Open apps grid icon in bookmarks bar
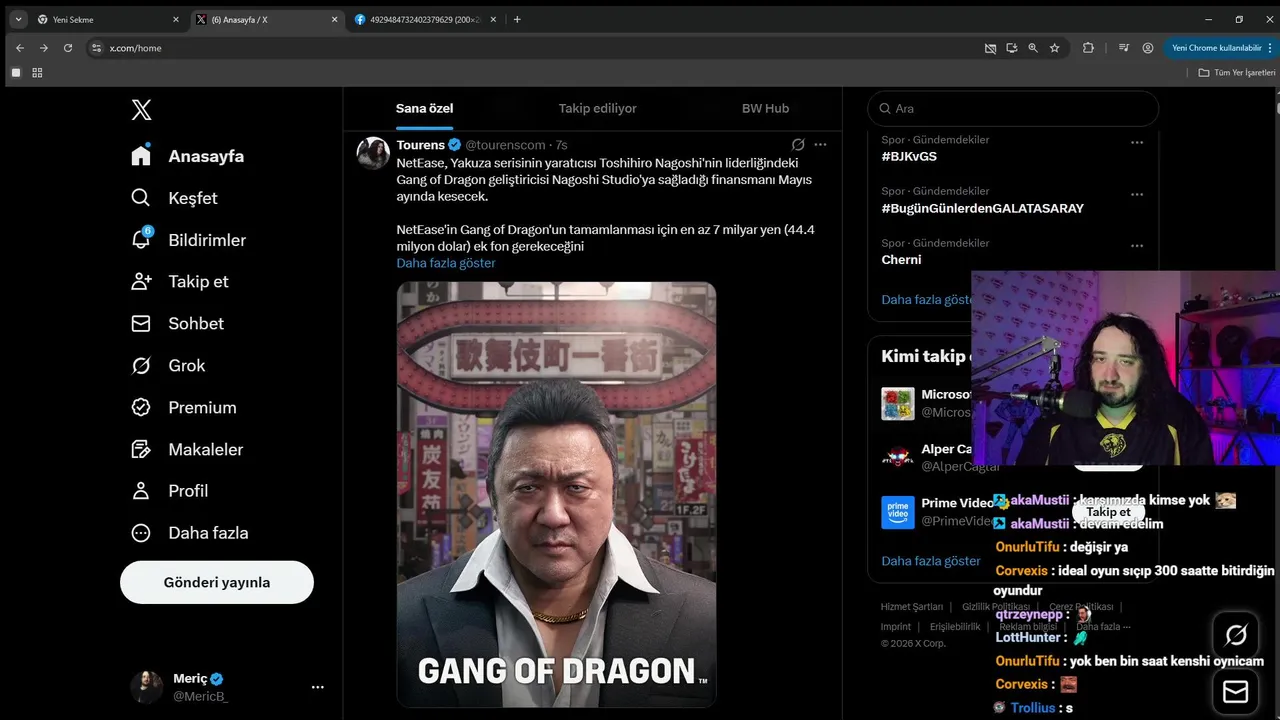 coord(38,72)
